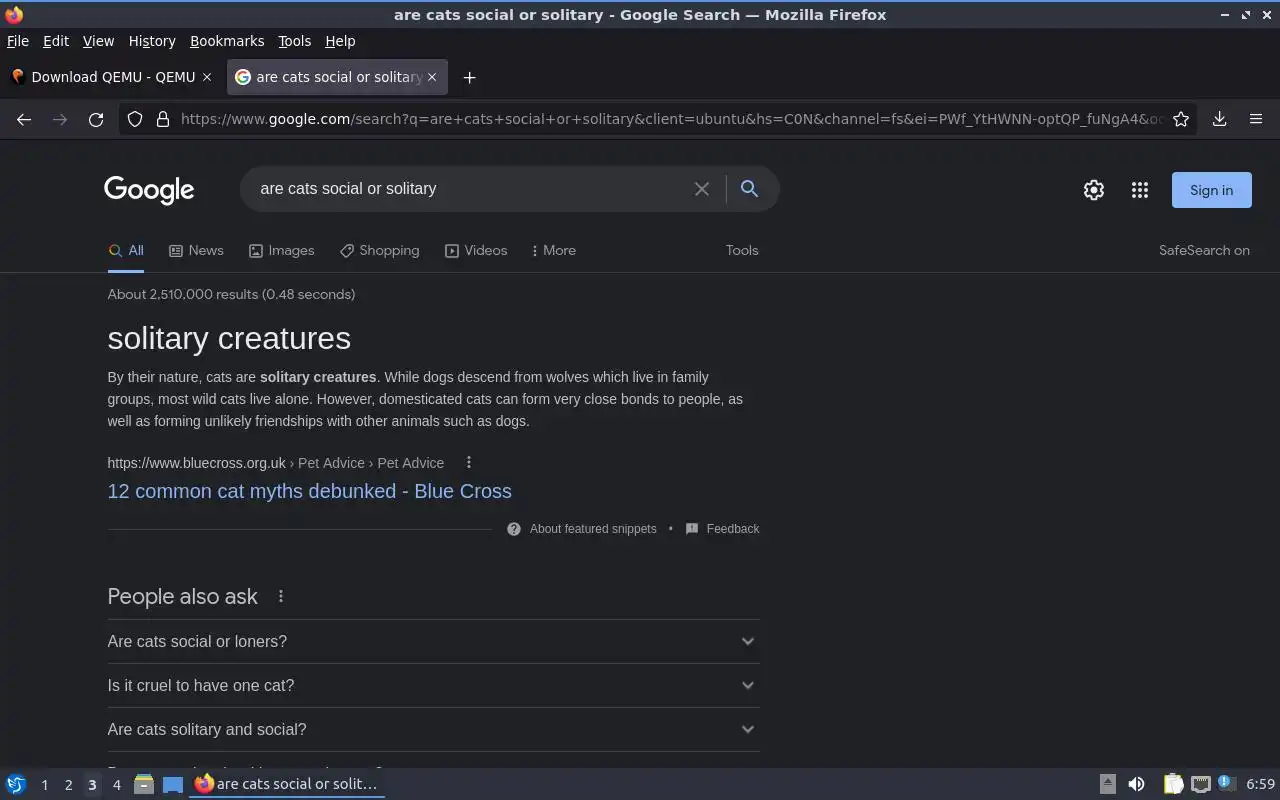Viewport: 1280px width, 800px height.
Task: Click the network tray icon
Action: click(x=1201, y=784)
